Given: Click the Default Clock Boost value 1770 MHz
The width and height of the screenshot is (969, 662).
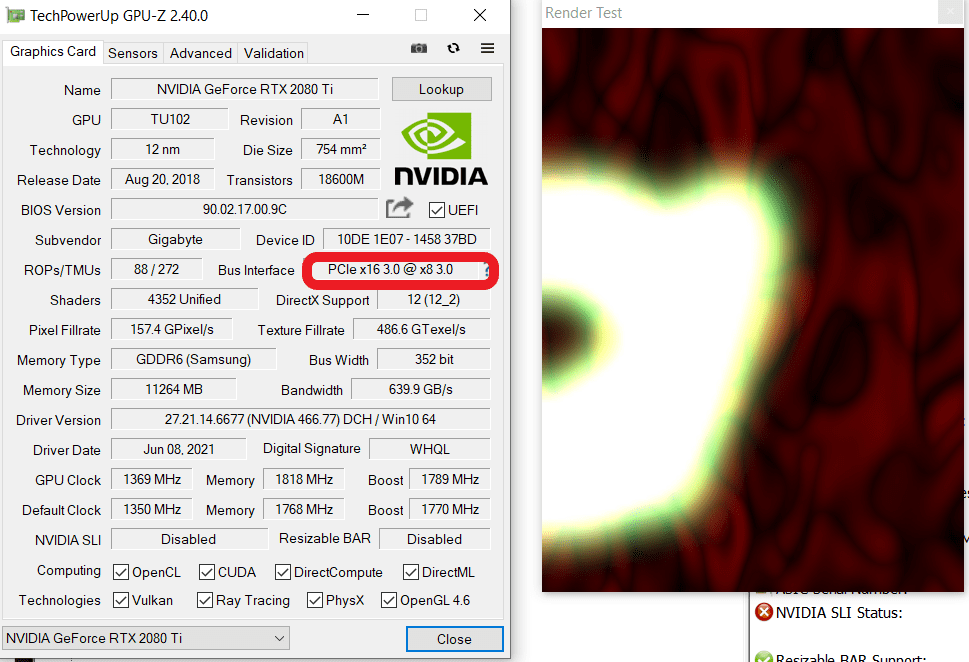Looking at the screenshot, I should click(450, 509).
